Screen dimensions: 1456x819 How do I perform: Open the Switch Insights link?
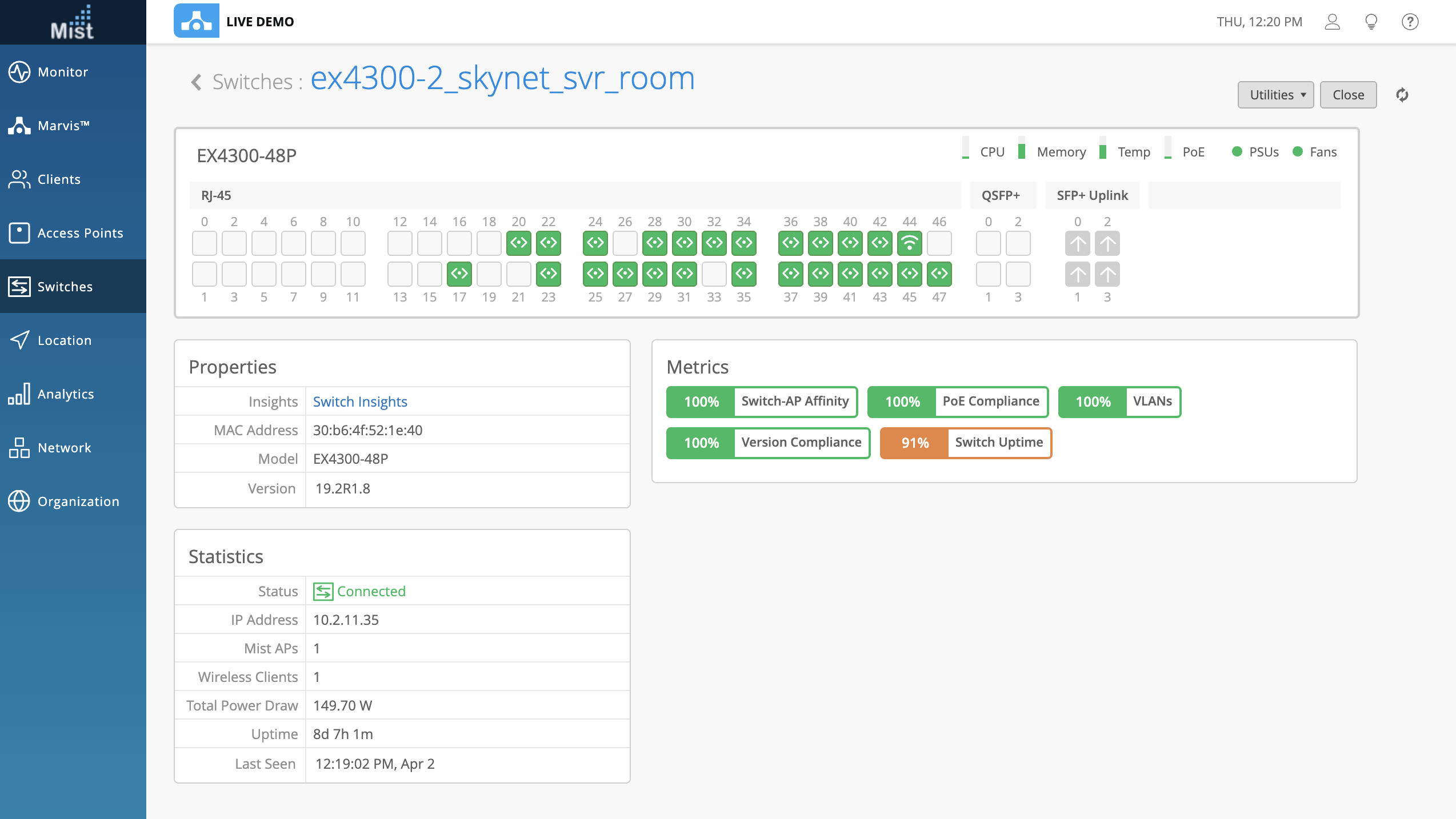pyautogui.click(x=360, y=402)
